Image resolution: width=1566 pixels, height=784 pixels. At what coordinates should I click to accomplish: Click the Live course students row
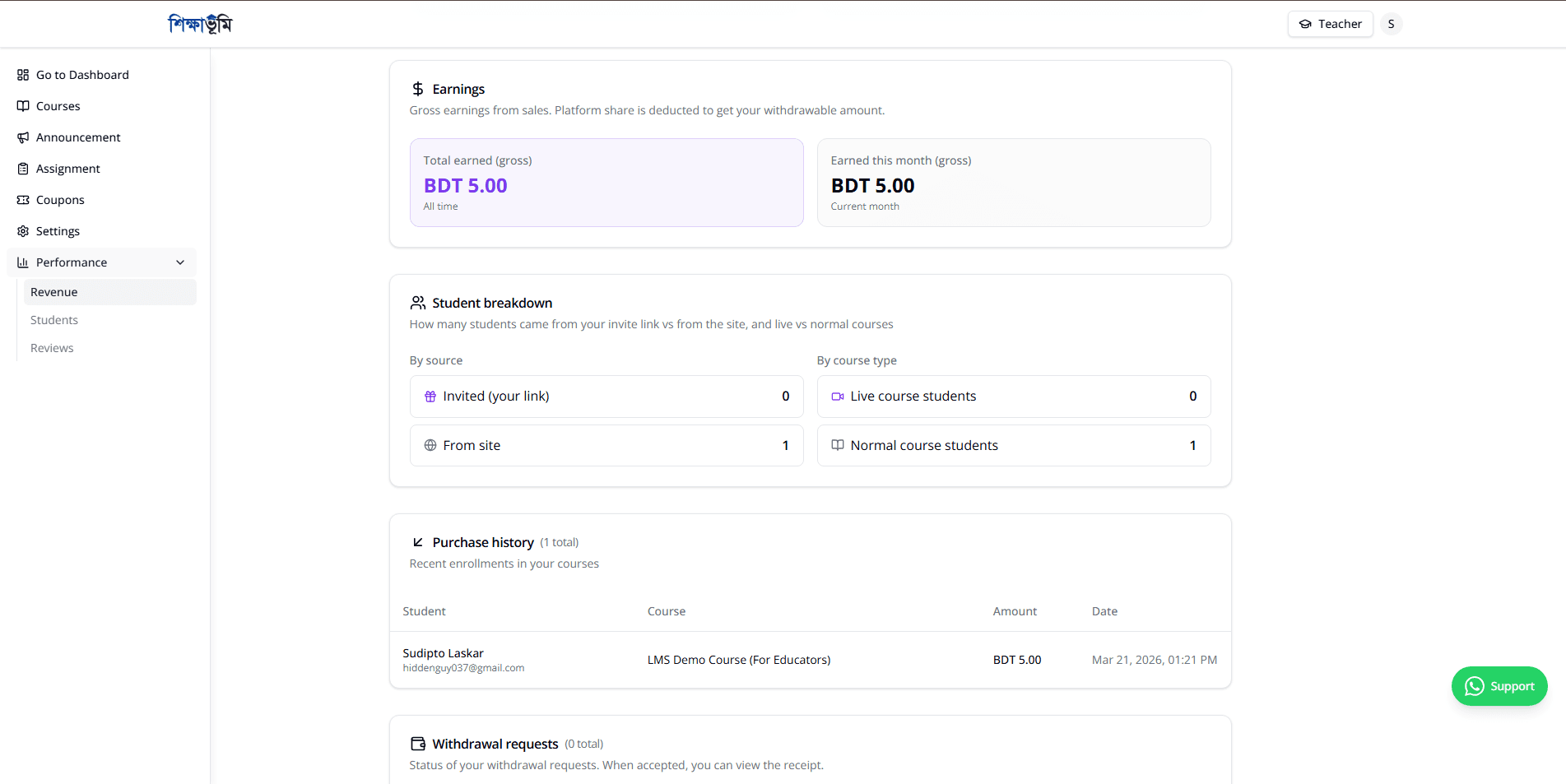tap(1014, 397)
